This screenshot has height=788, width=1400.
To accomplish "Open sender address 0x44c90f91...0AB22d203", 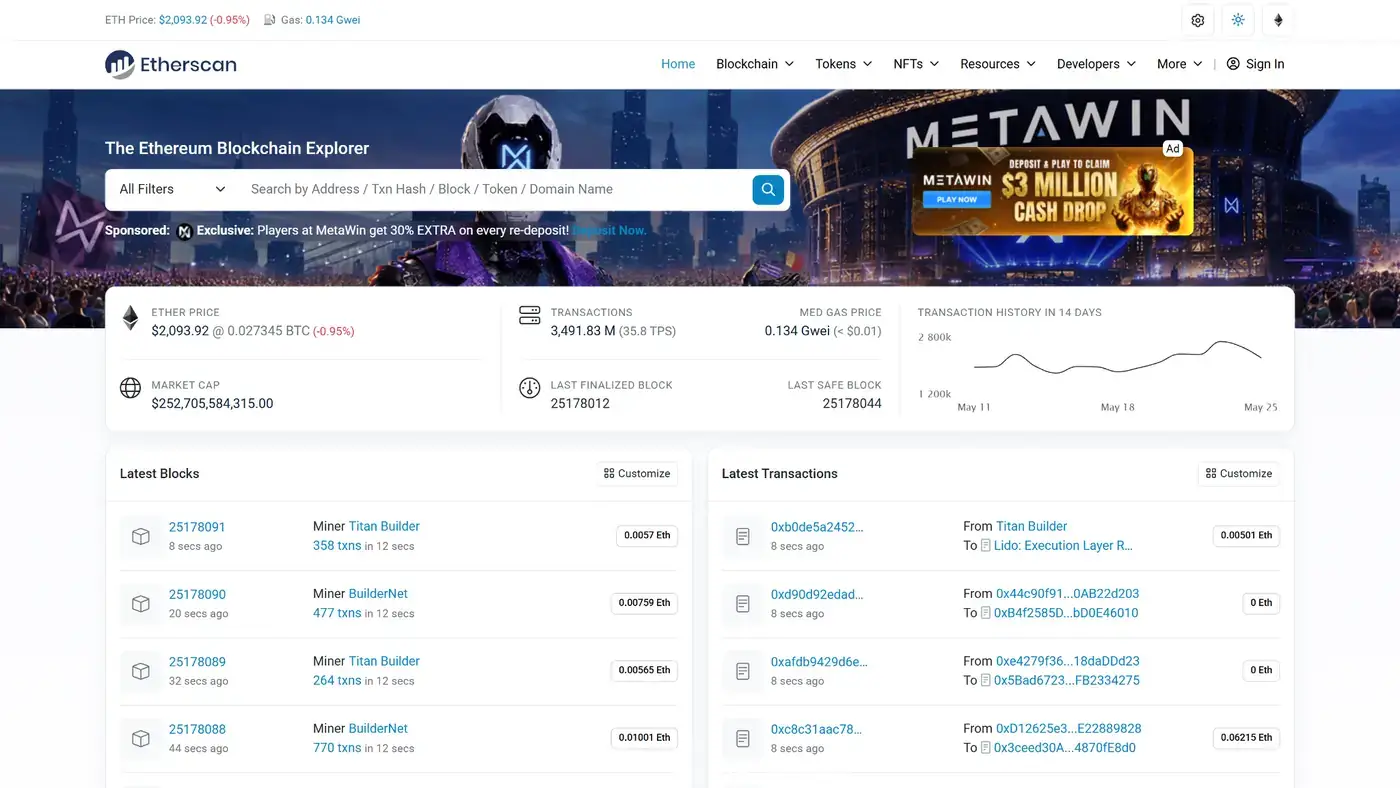I will [1068, 594].
